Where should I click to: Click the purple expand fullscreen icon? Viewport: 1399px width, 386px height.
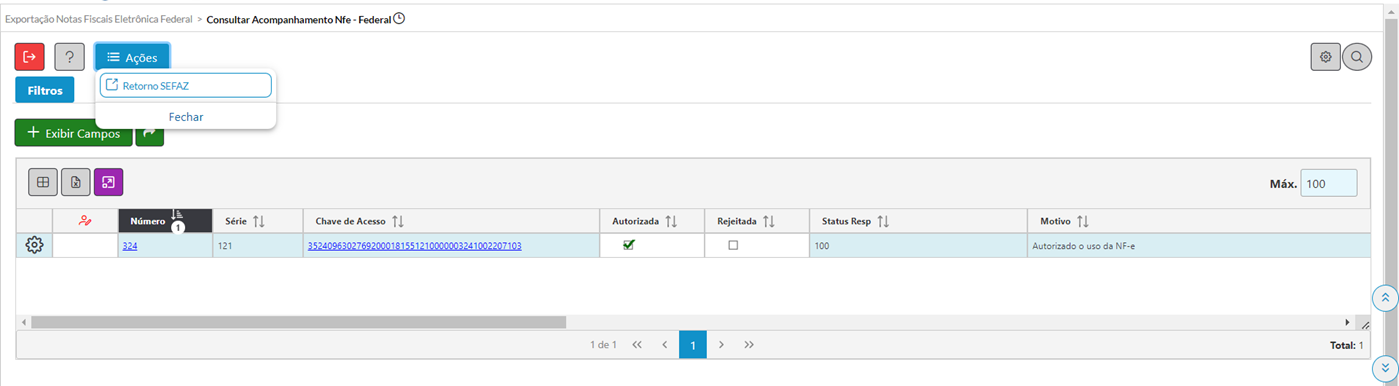tap(109, 182)
